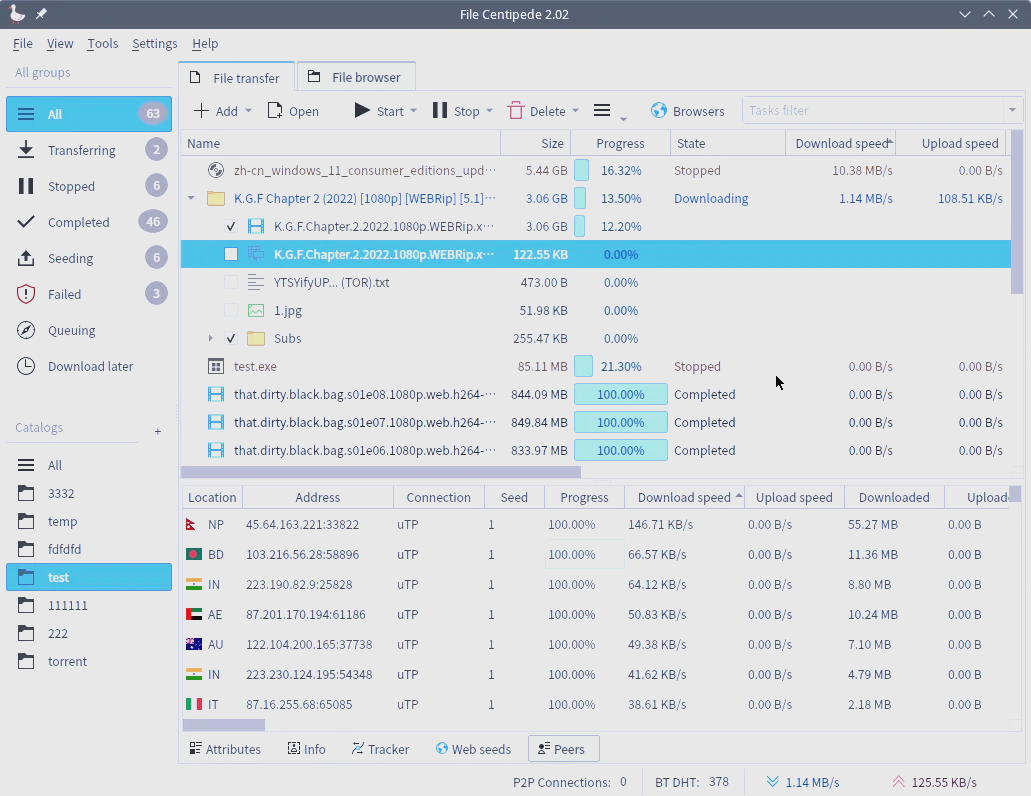This screenshot has width=1031, height=796.
Task: Uncheck the 3.06 GB K.G.F video file checkbox
Action: [x=231, y=226]
